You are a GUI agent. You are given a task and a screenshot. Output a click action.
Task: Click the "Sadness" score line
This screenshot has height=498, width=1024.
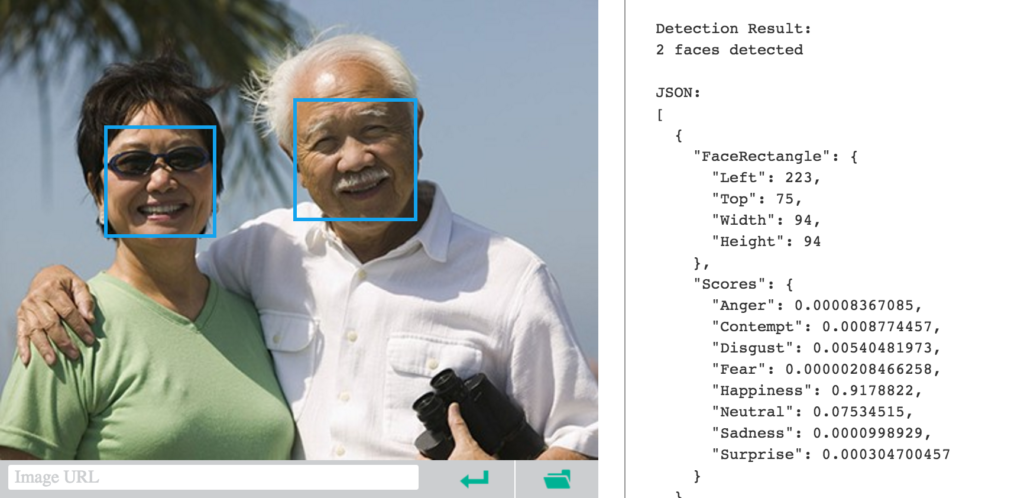coord(822,433)
